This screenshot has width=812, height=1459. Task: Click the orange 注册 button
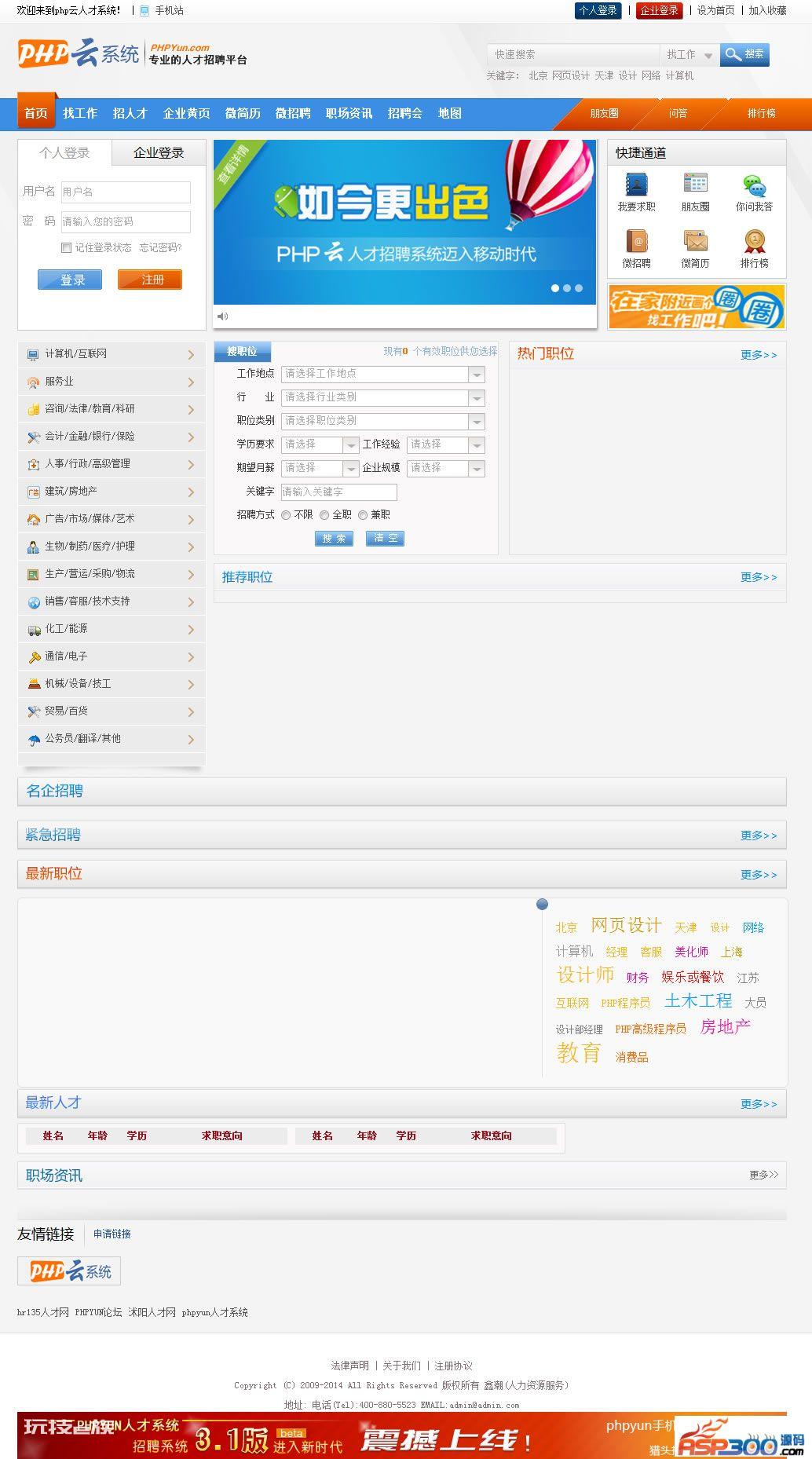150,280
